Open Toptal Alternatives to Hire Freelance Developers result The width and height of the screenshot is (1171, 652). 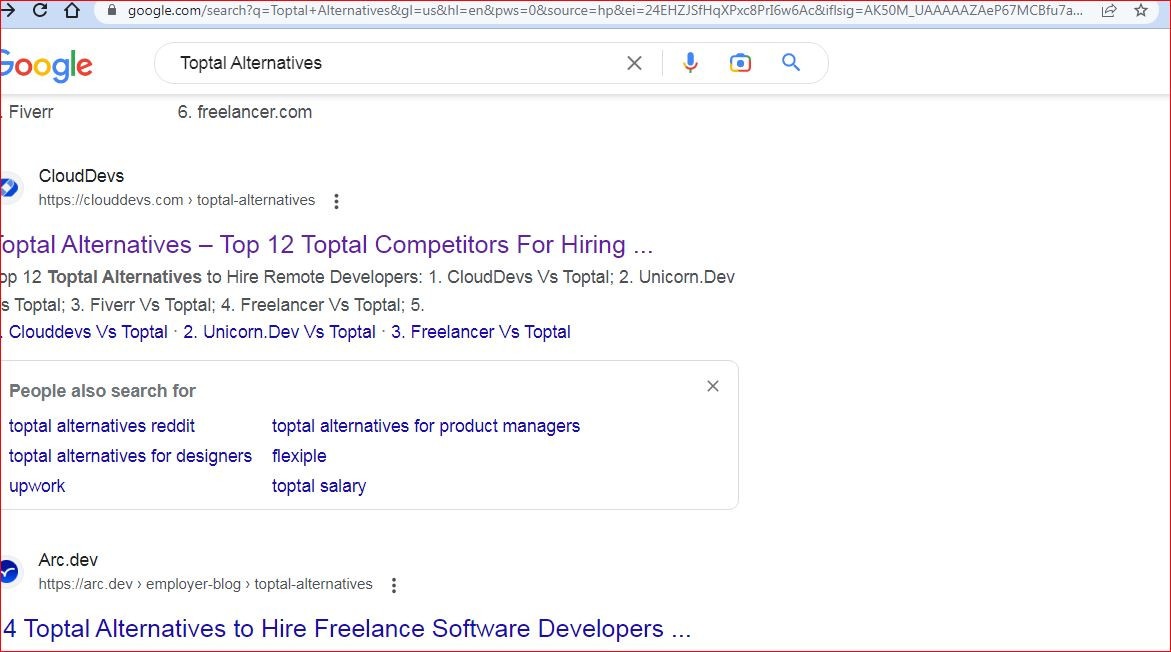347,629
